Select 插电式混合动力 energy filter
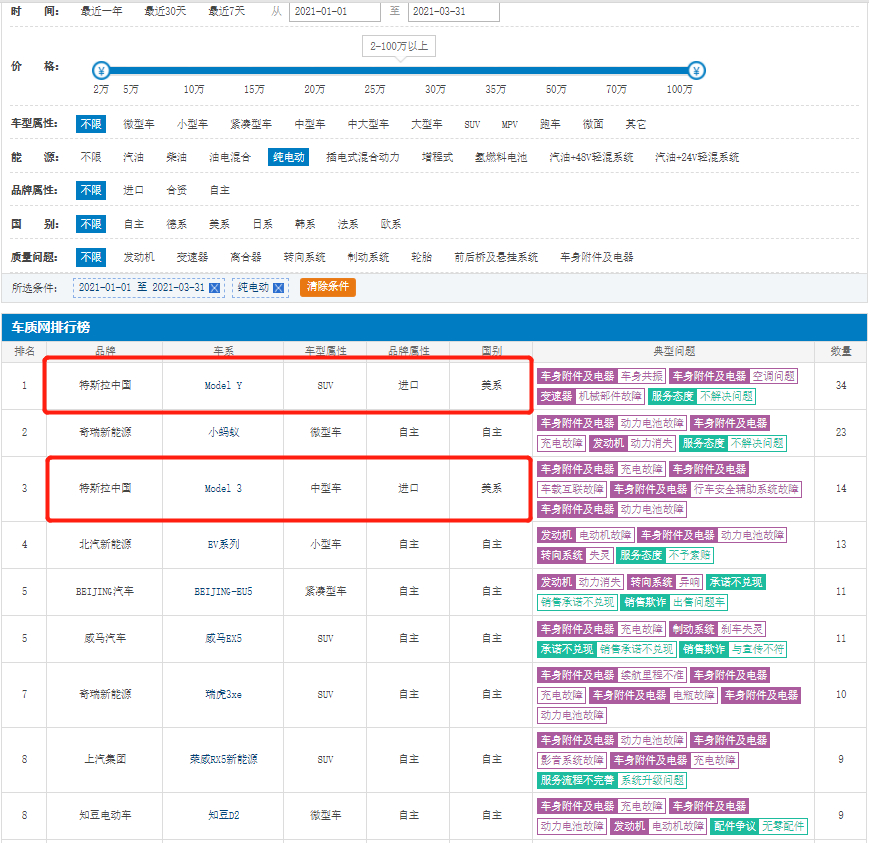Image resolution: width=869 pixels, height=843 pixels. click(363, 157)
